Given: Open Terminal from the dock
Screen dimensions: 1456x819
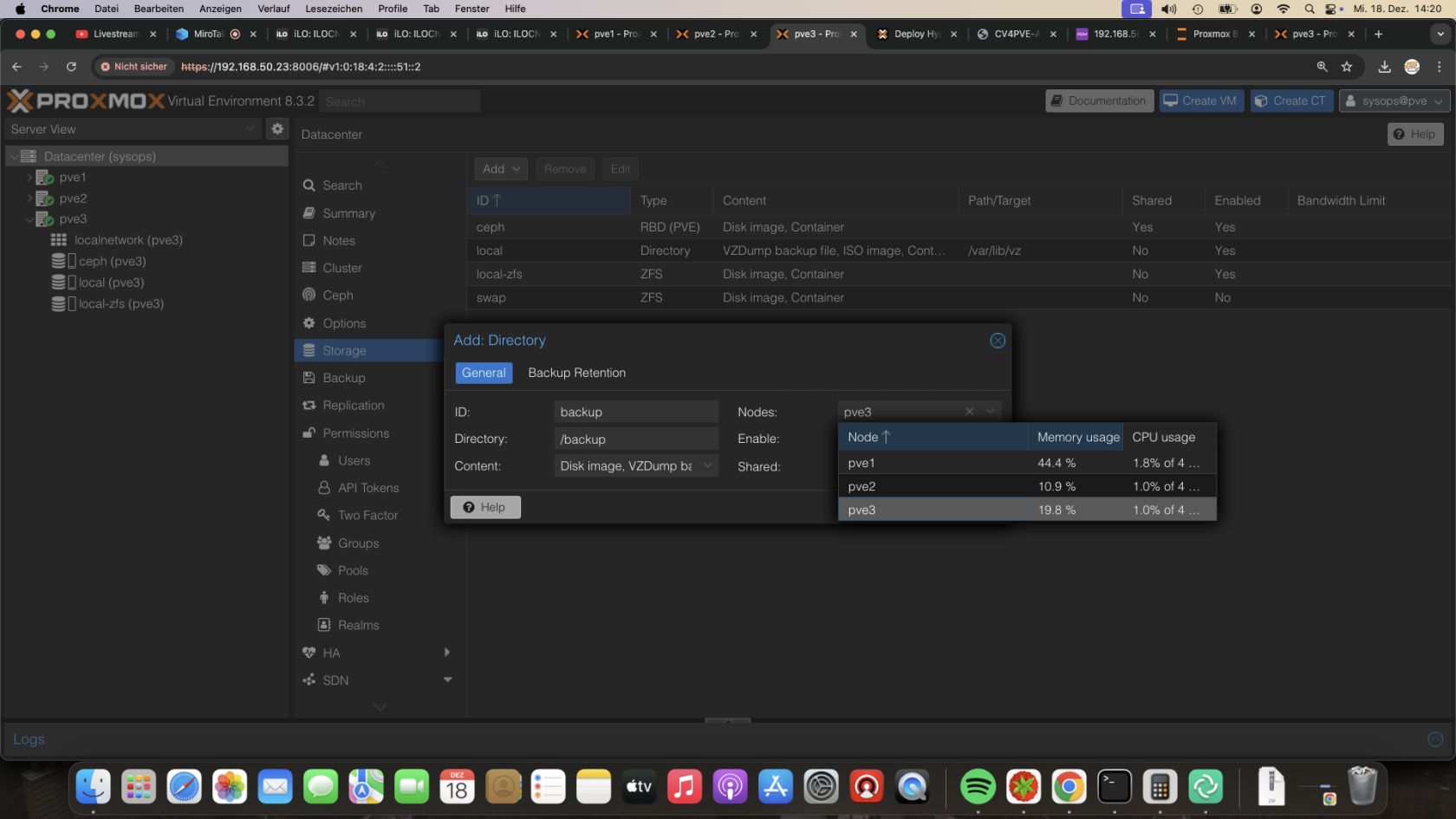Looking at the screenshot, I should click(x=1115, y=787).
